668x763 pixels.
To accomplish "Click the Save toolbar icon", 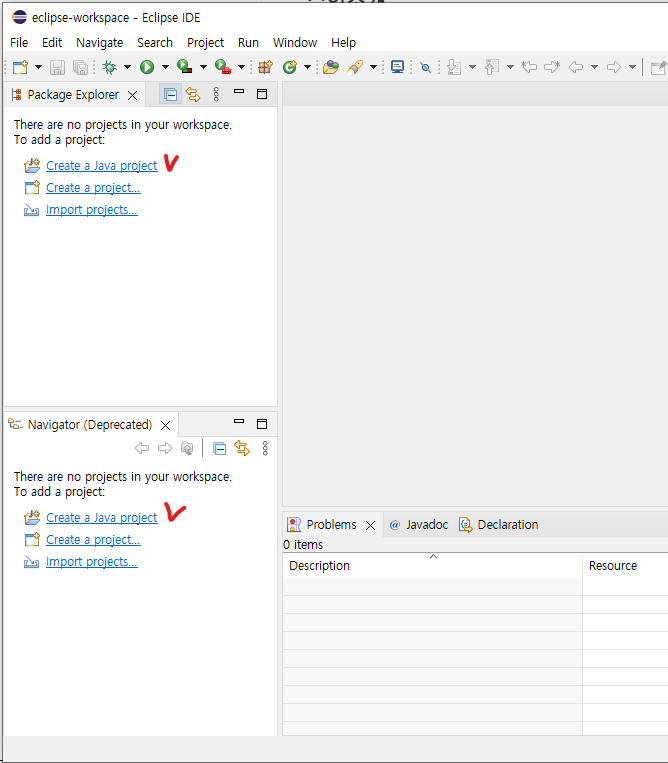I will click(x=57, y=67).
